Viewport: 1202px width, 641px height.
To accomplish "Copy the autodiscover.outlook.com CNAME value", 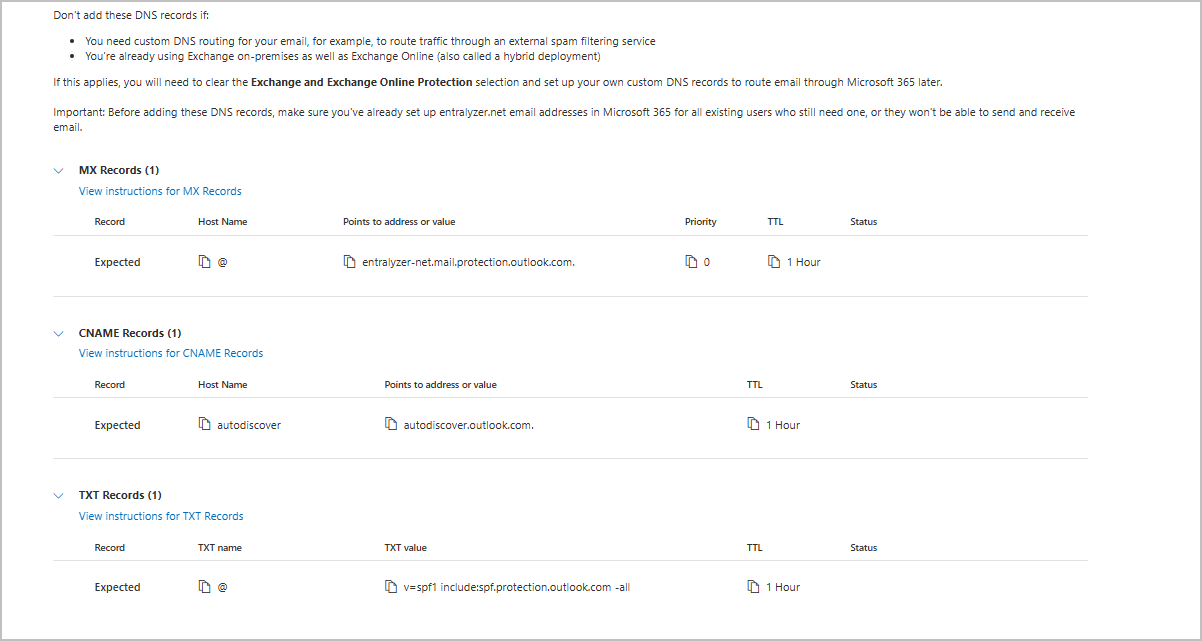I will tap(391, 424).
